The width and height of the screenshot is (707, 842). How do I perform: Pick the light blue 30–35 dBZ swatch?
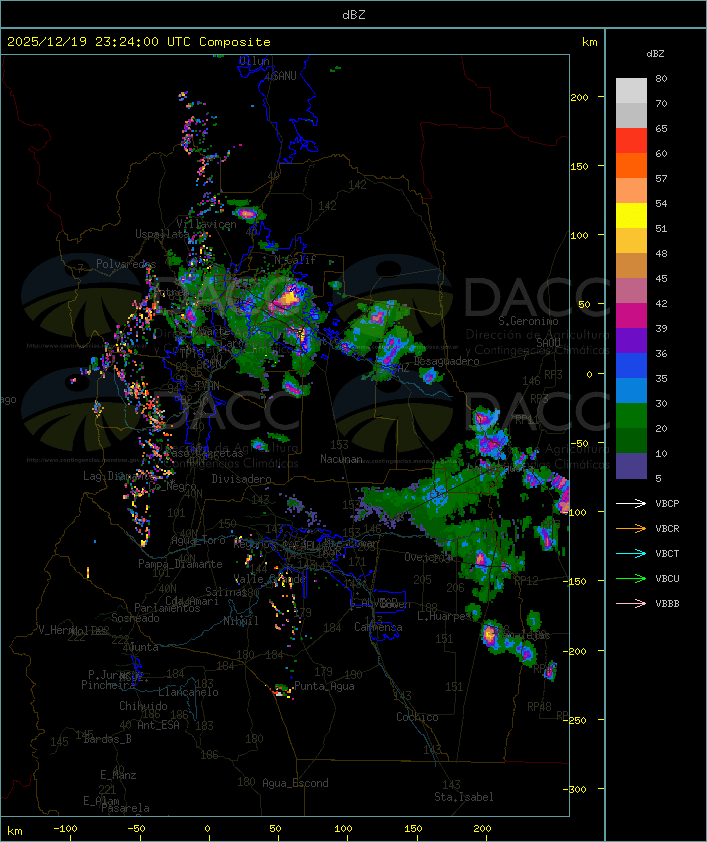(631, 391)
